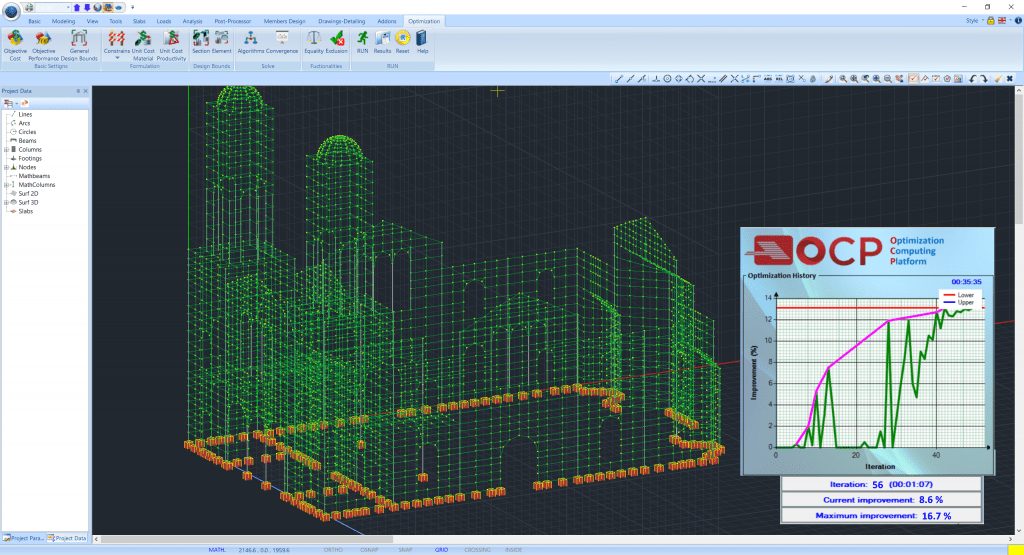Open Unit Cost Material formulation

point(143,39)
